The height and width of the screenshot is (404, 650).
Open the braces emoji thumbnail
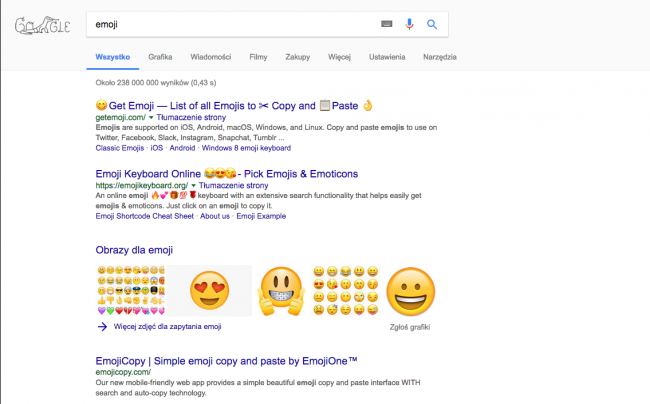(x=281, y=290)
